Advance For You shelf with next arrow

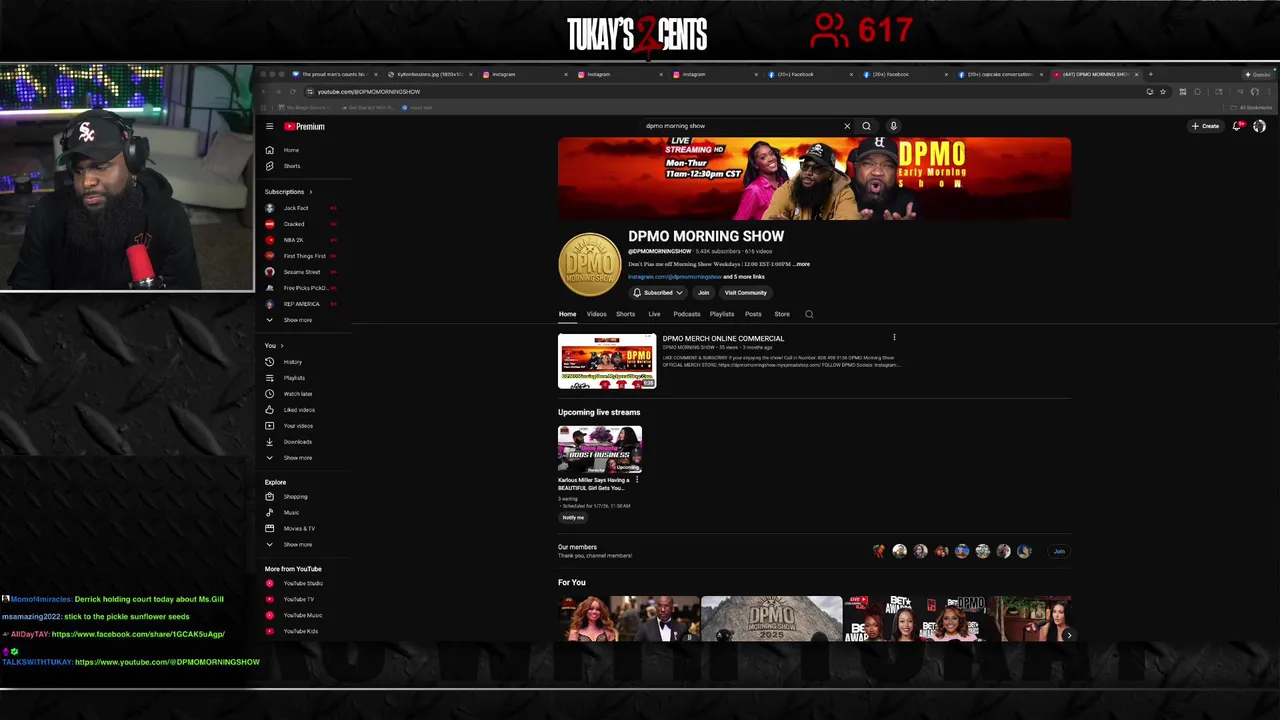1068,635
